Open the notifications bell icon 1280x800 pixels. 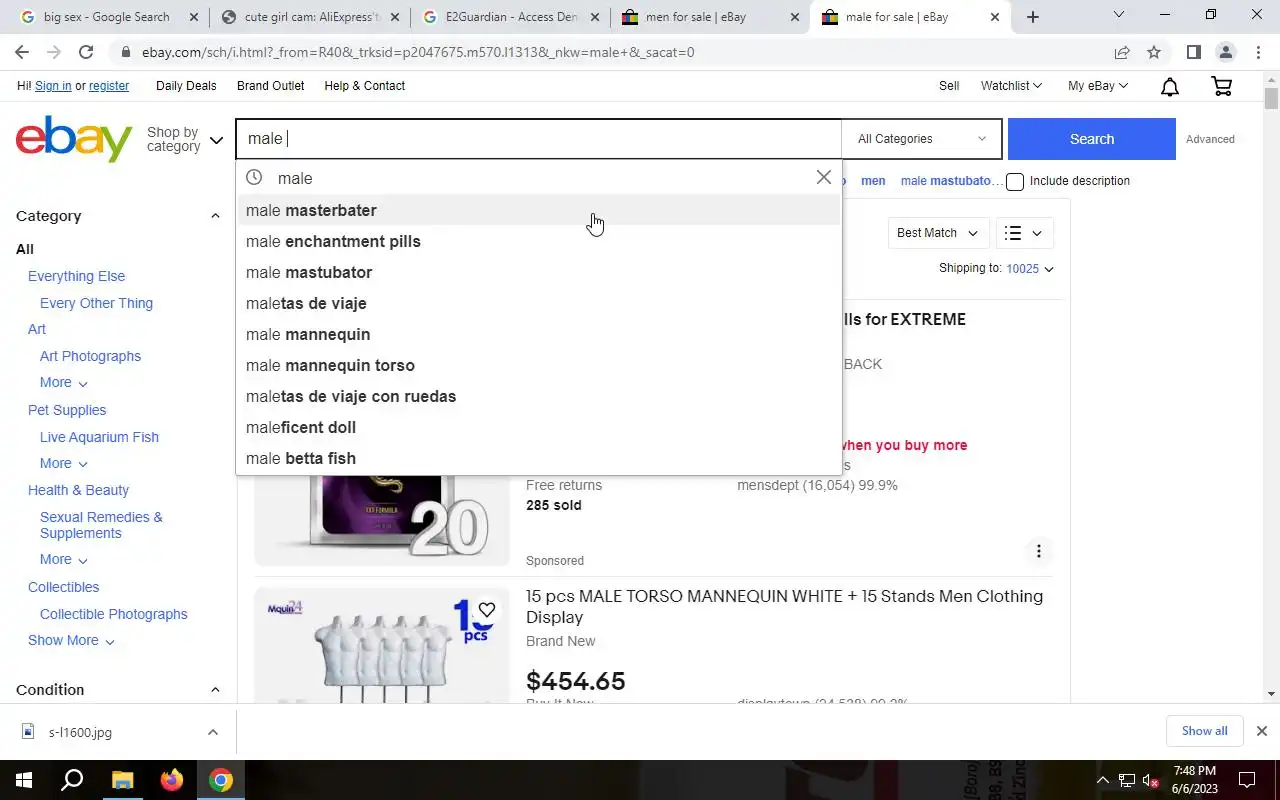tap(1169, 87)
